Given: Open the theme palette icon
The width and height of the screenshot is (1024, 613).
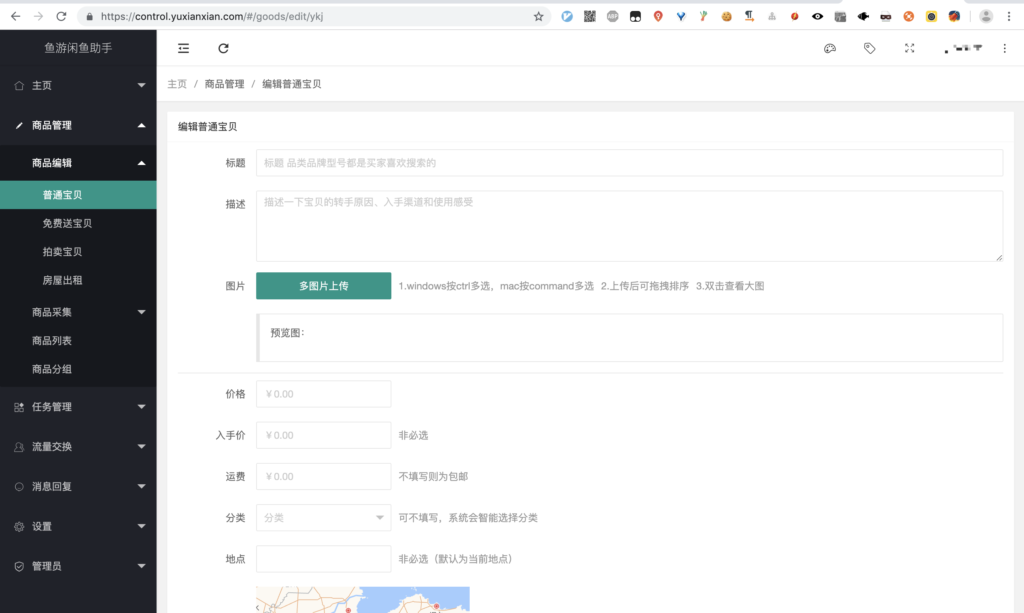Looking at the screenshot, I should click(x=830, y=48).
